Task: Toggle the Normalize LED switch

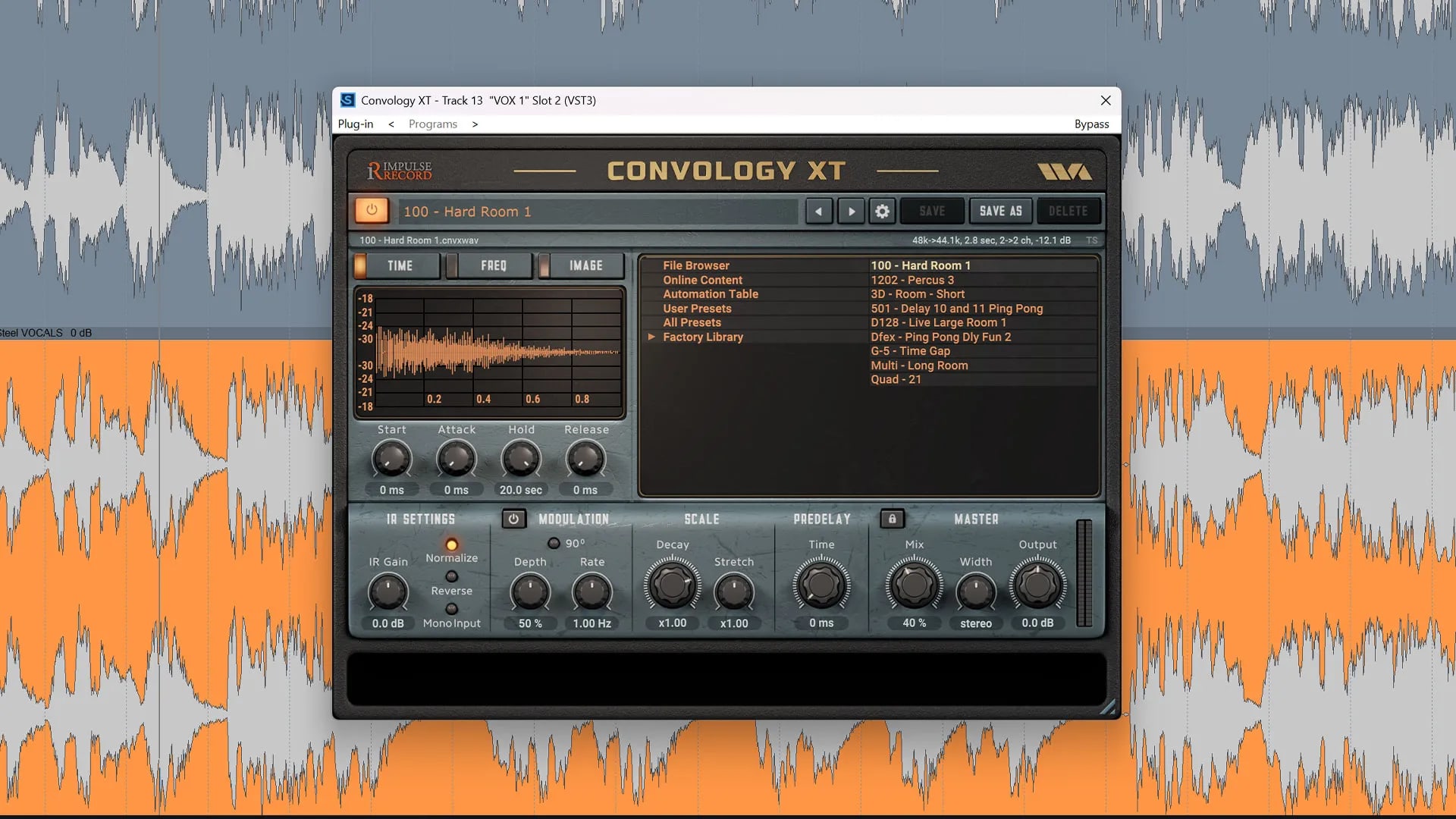Action: click(x=451, y=544)
